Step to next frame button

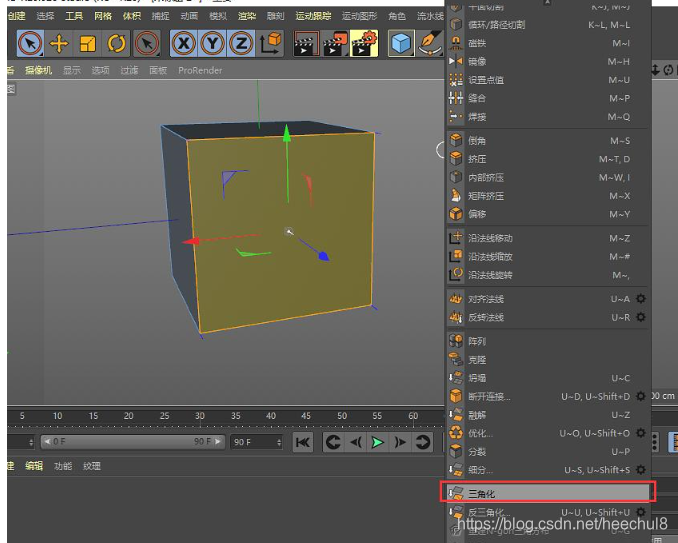click(400, 442)
